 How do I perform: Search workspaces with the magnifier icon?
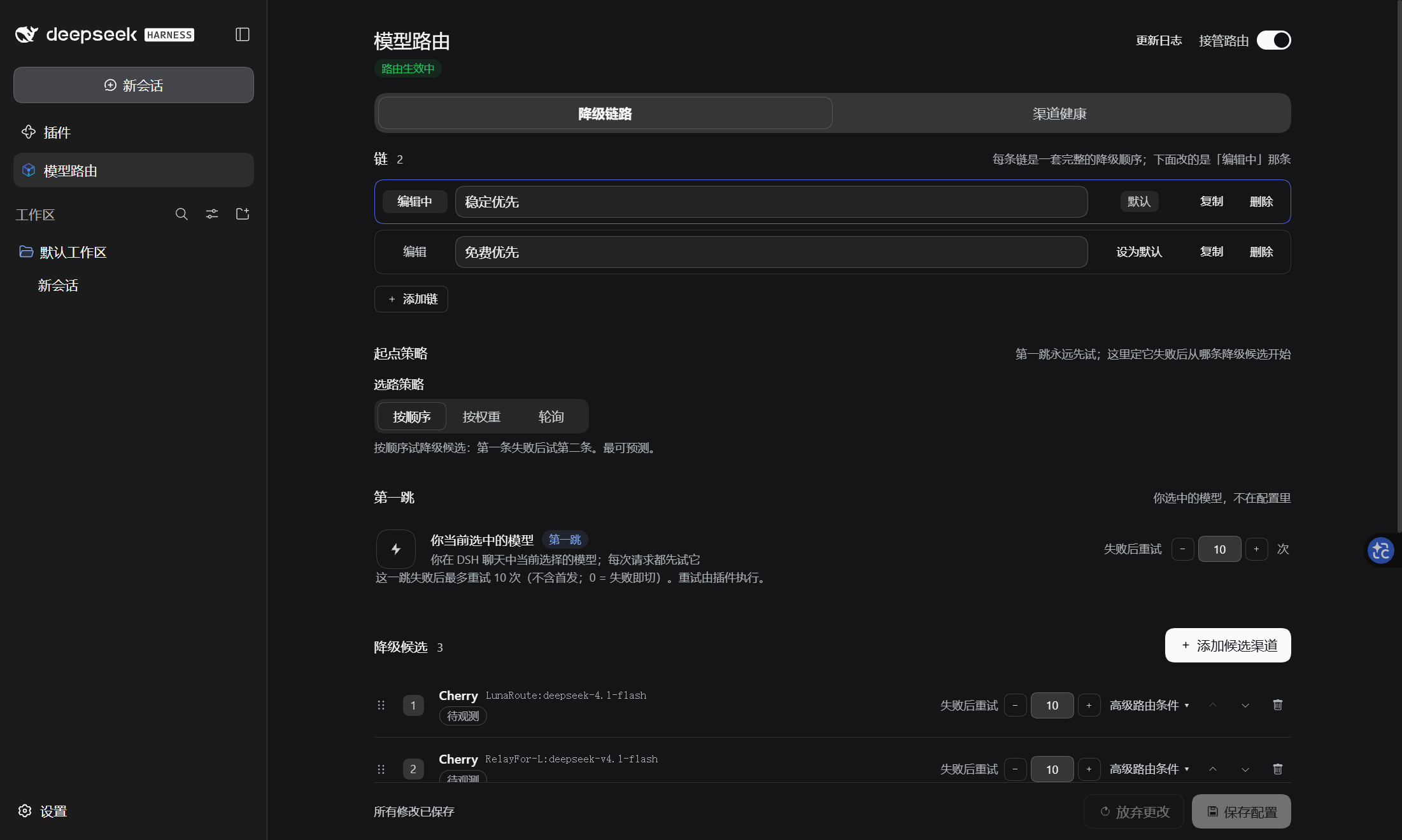[181, 214]
